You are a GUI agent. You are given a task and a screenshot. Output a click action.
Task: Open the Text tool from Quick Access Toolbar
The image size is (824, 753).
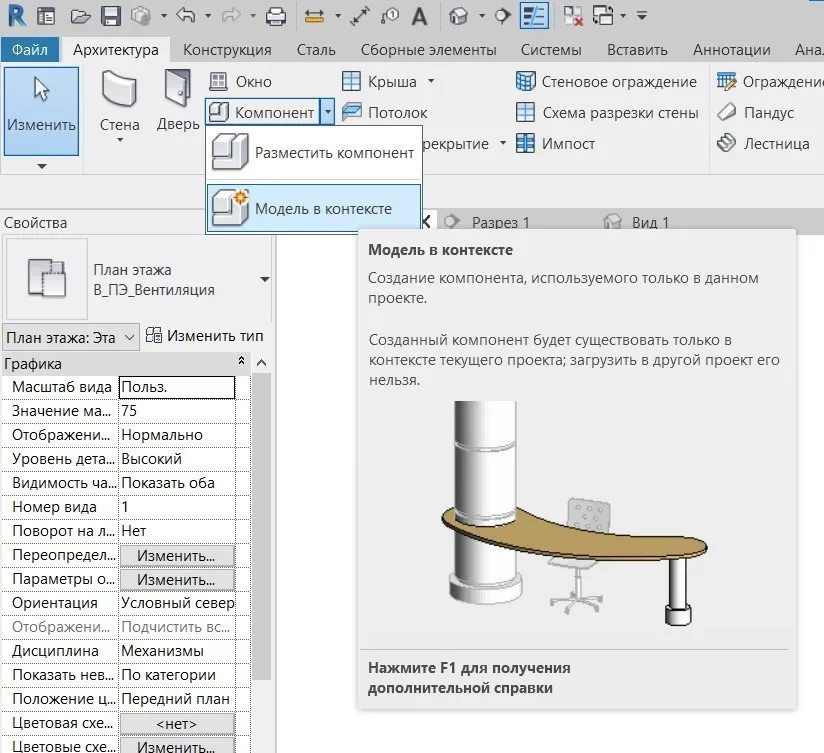tap(417, 14)
